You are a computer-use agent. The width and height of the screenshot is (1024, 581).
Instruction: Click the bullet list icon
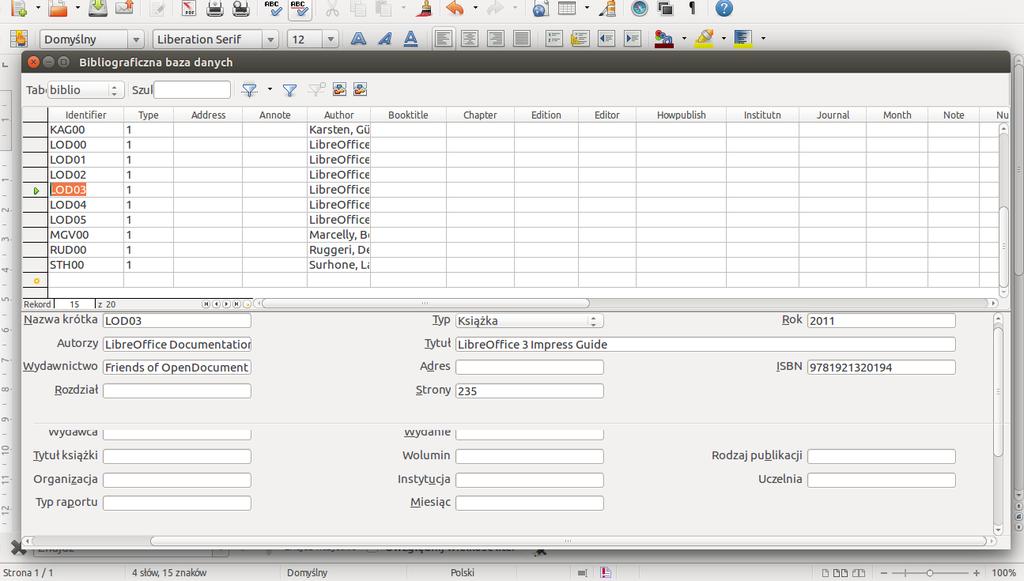pos(580,39)
